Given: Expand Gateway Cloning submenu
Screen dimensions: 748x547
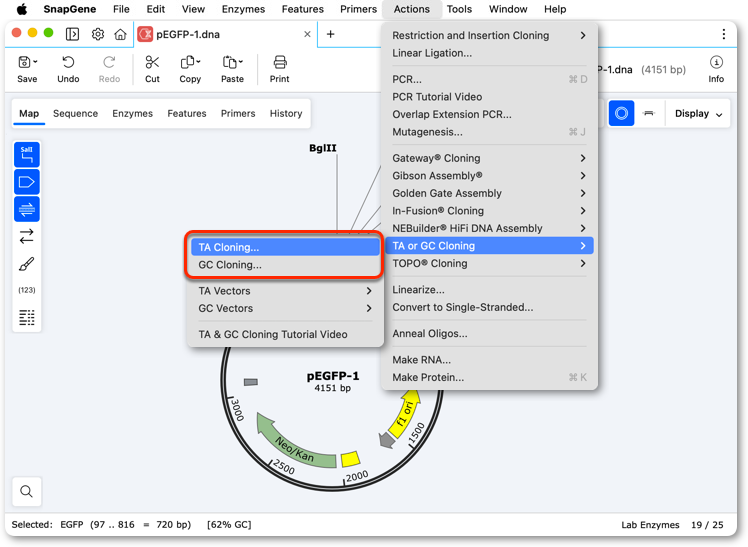Looking at the screenshot, I should 489,158.
